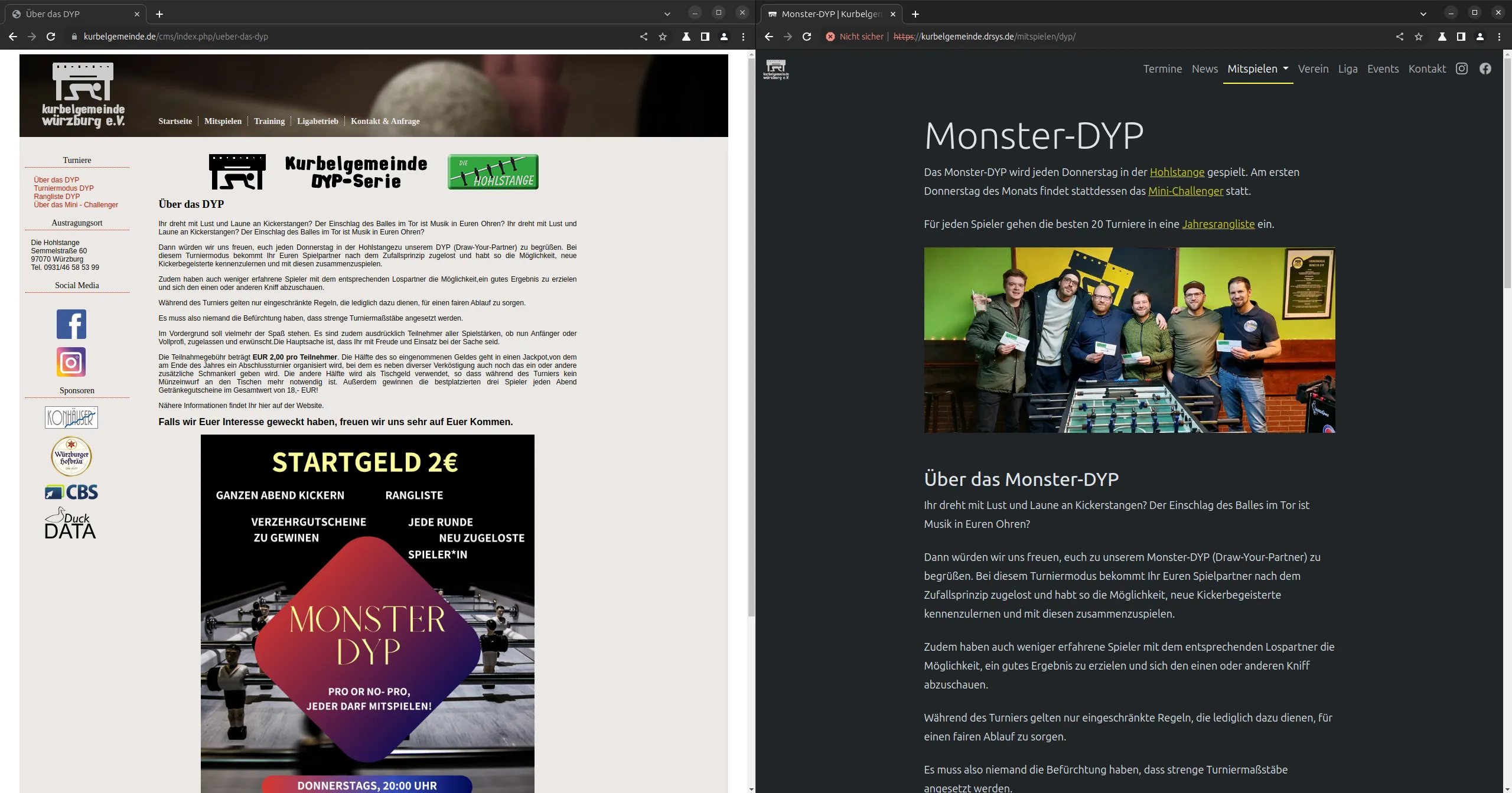Toggle side panel in left browser
This screenshot has width=1512, height=793.
click(705, 37)
